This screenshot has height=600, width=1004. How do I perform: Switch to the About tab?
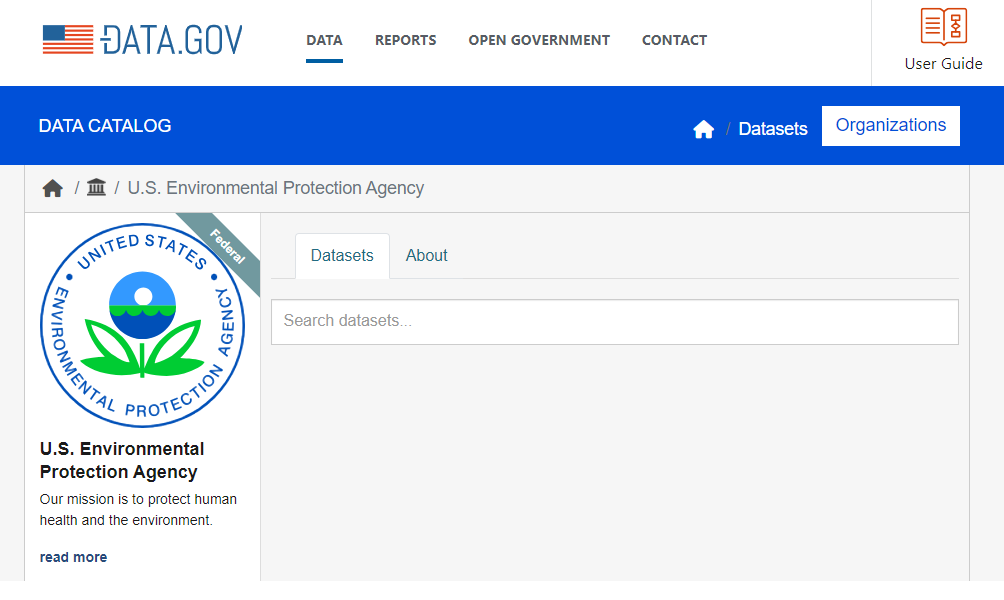click(x=426, y=255)
